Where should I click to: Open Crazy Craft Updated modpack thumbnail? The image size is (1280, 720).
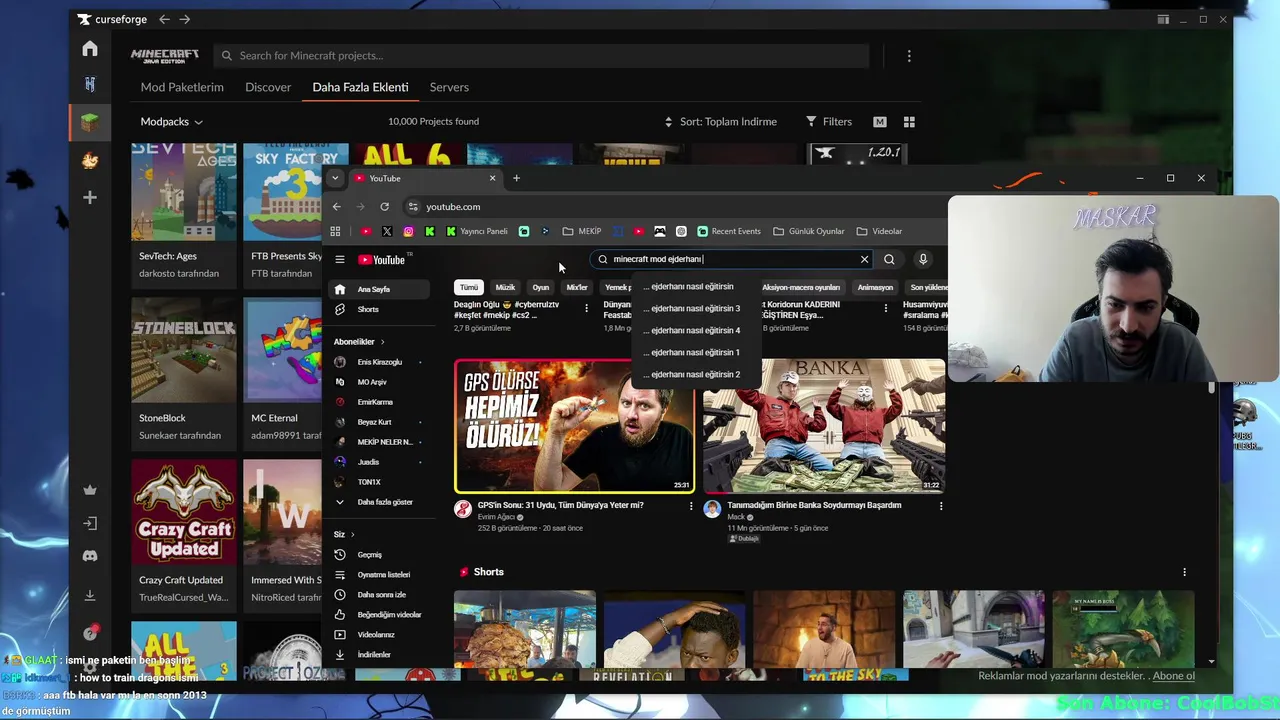coord(184,513)
